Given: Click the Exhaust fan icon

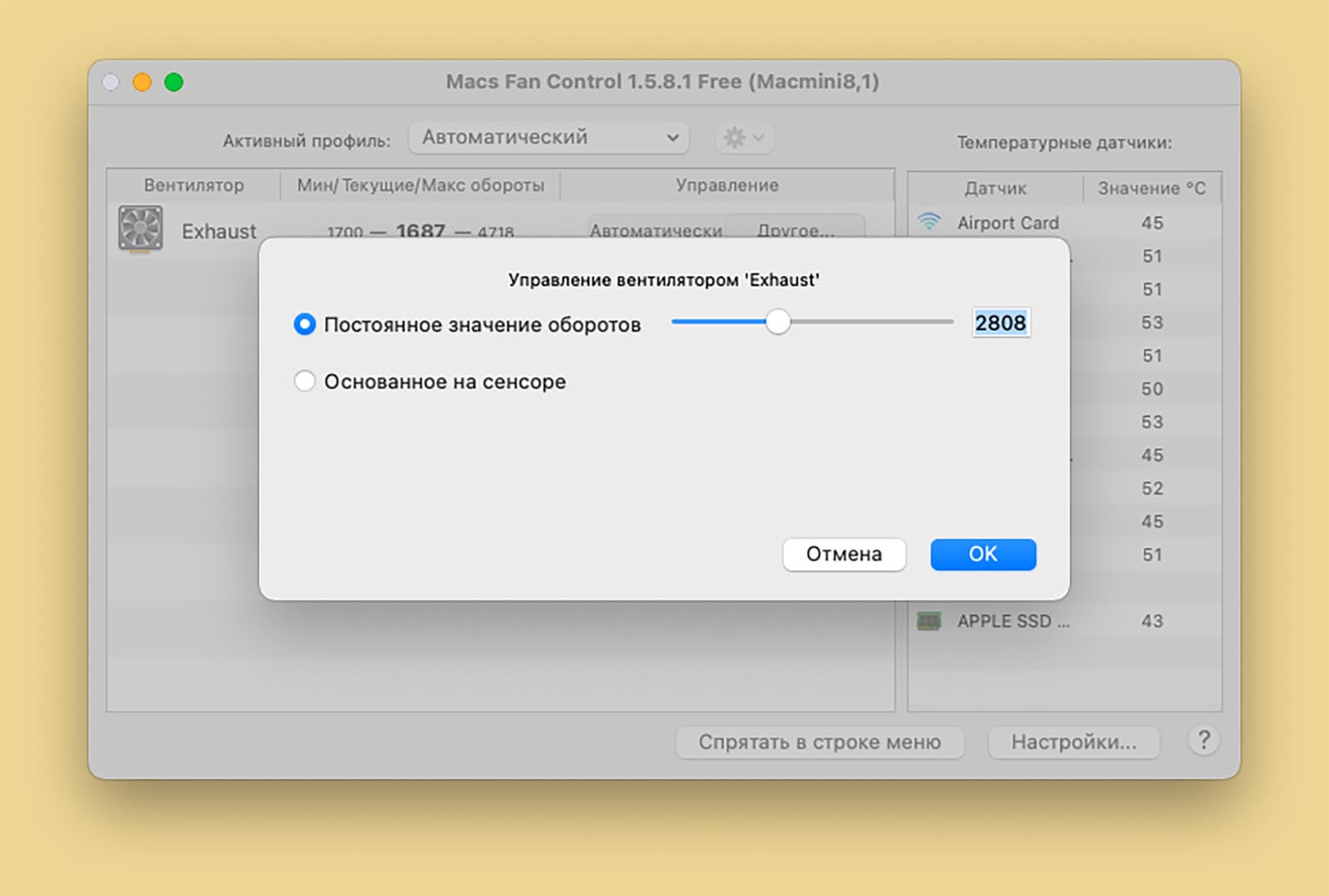Looking at the screenshot, I should 140,228.
